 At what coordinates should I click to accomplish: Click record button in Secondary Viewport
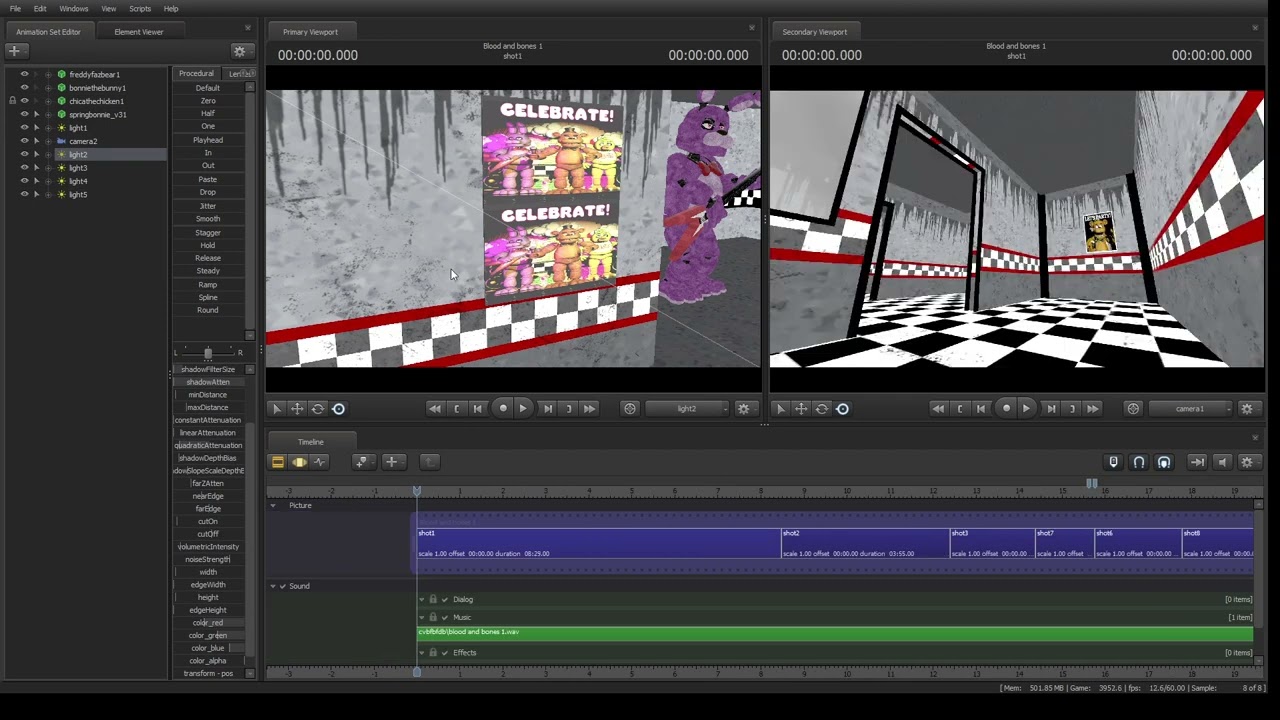pos(1007,408)
